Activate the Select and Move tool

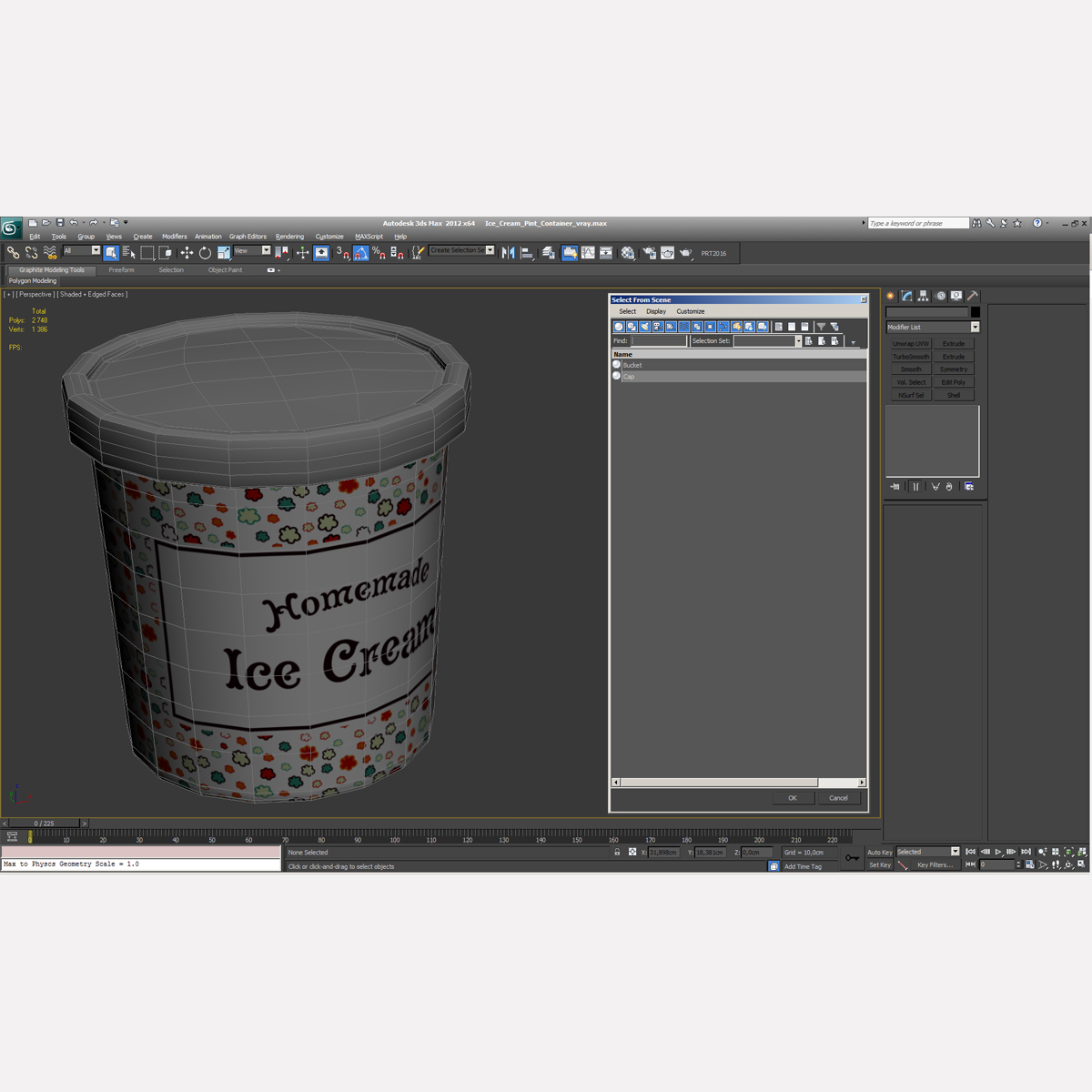187,253
